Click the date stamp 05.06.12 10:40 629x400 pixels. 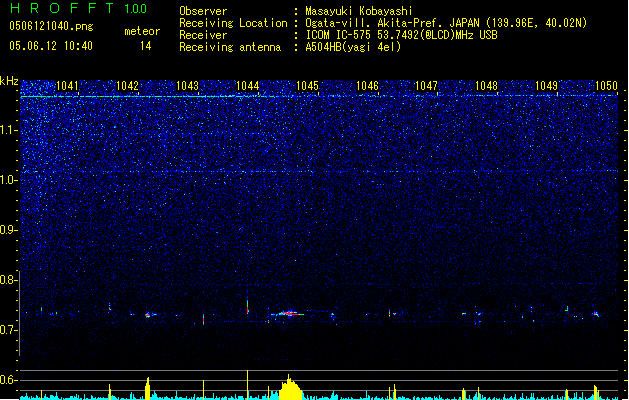coord(51,46)
